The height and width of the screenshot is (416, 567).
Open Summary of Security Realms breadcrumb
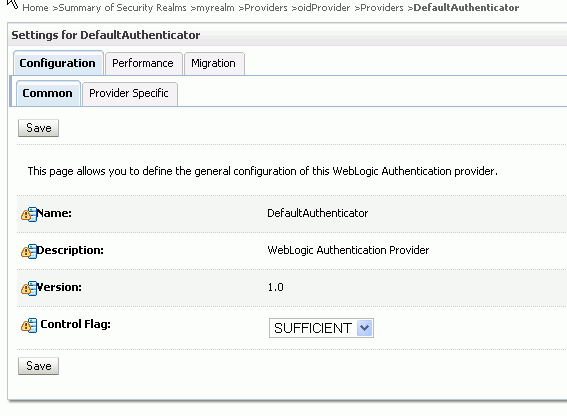[x=123, y=8]
